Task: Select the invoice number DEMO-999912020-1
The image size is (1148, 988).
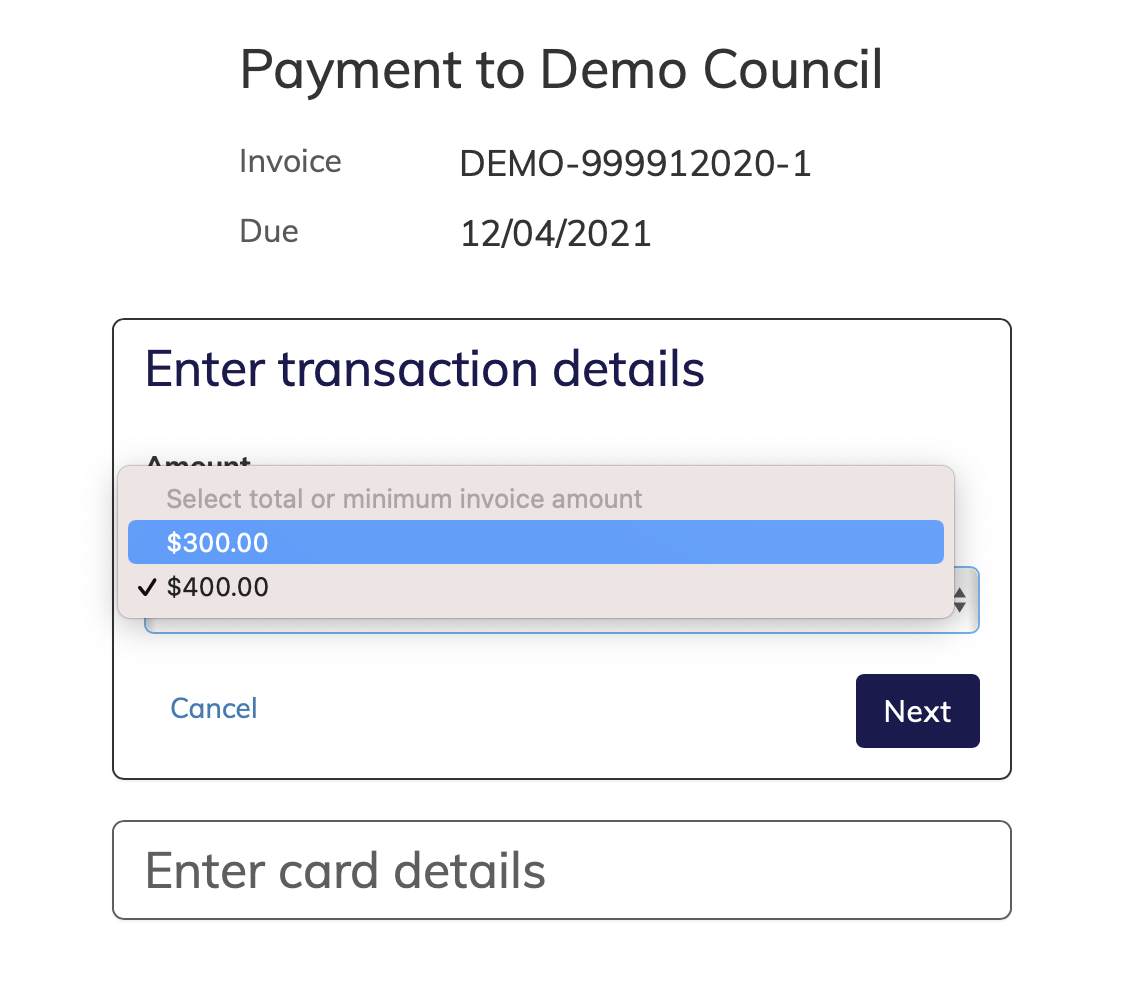Action: point(635,162)
